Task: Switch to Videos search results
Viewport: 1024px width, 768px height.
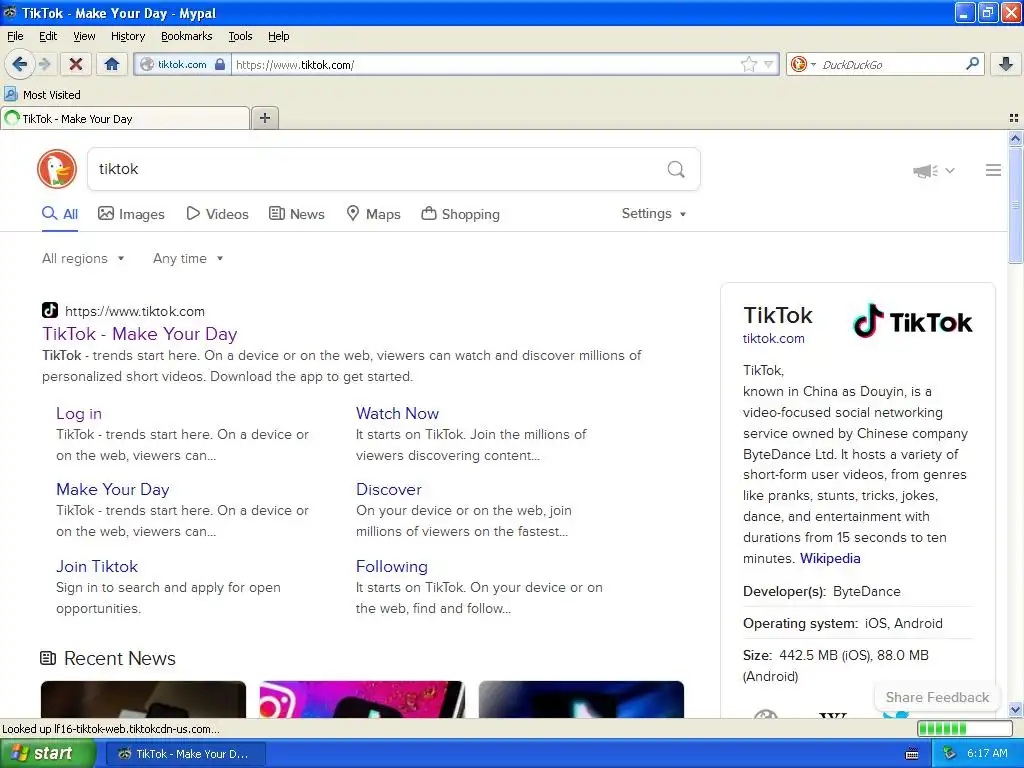Action: tap(217, 214)
